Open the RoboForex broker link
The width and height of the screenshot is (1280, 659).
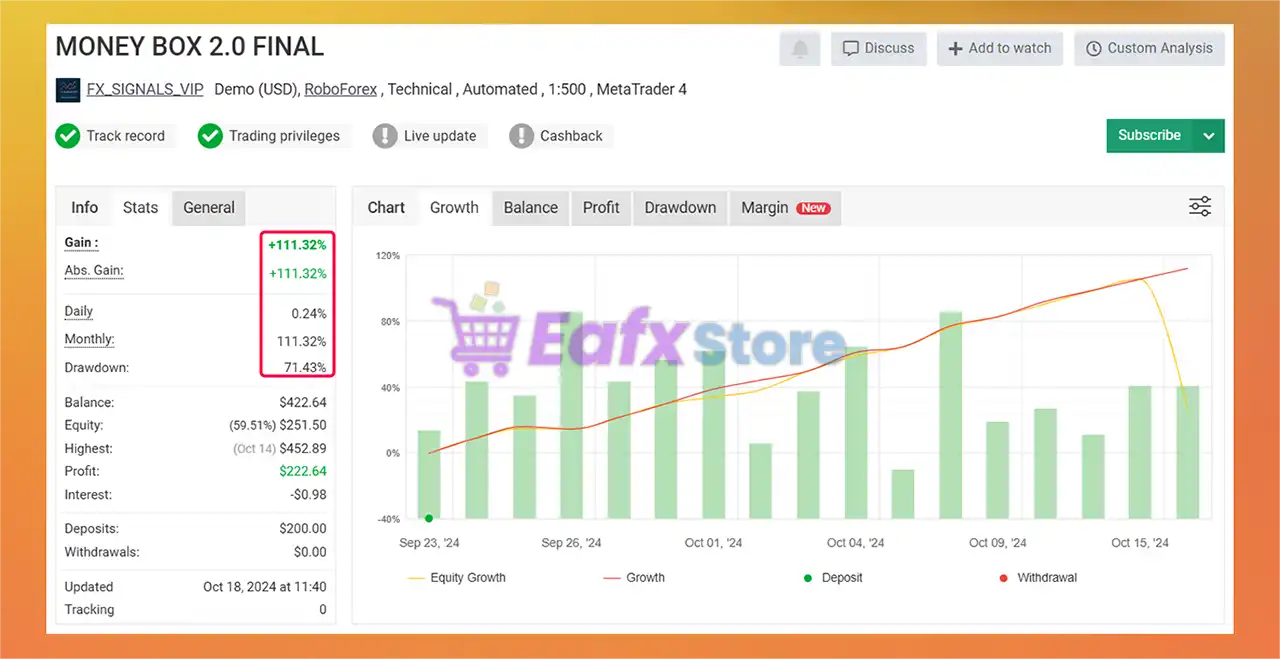pos(341,89)
